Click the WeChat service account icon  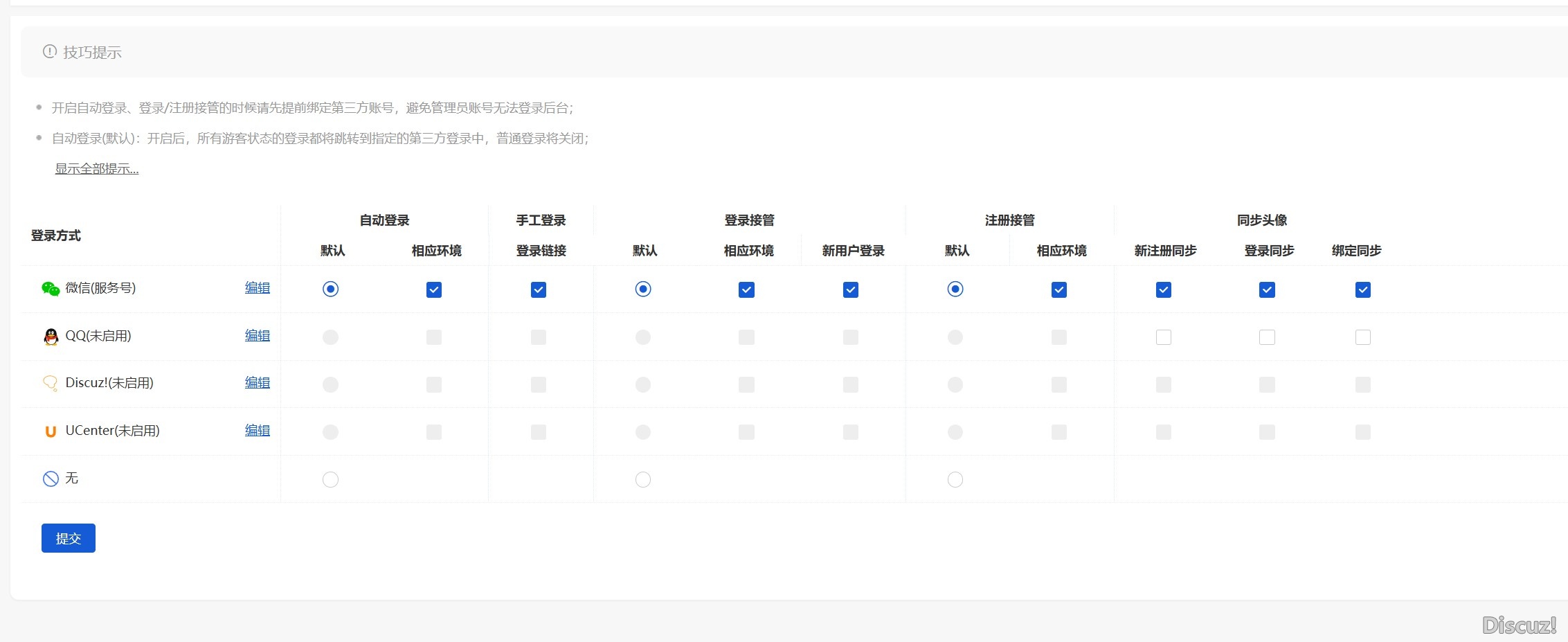click(x=49, y=288)
